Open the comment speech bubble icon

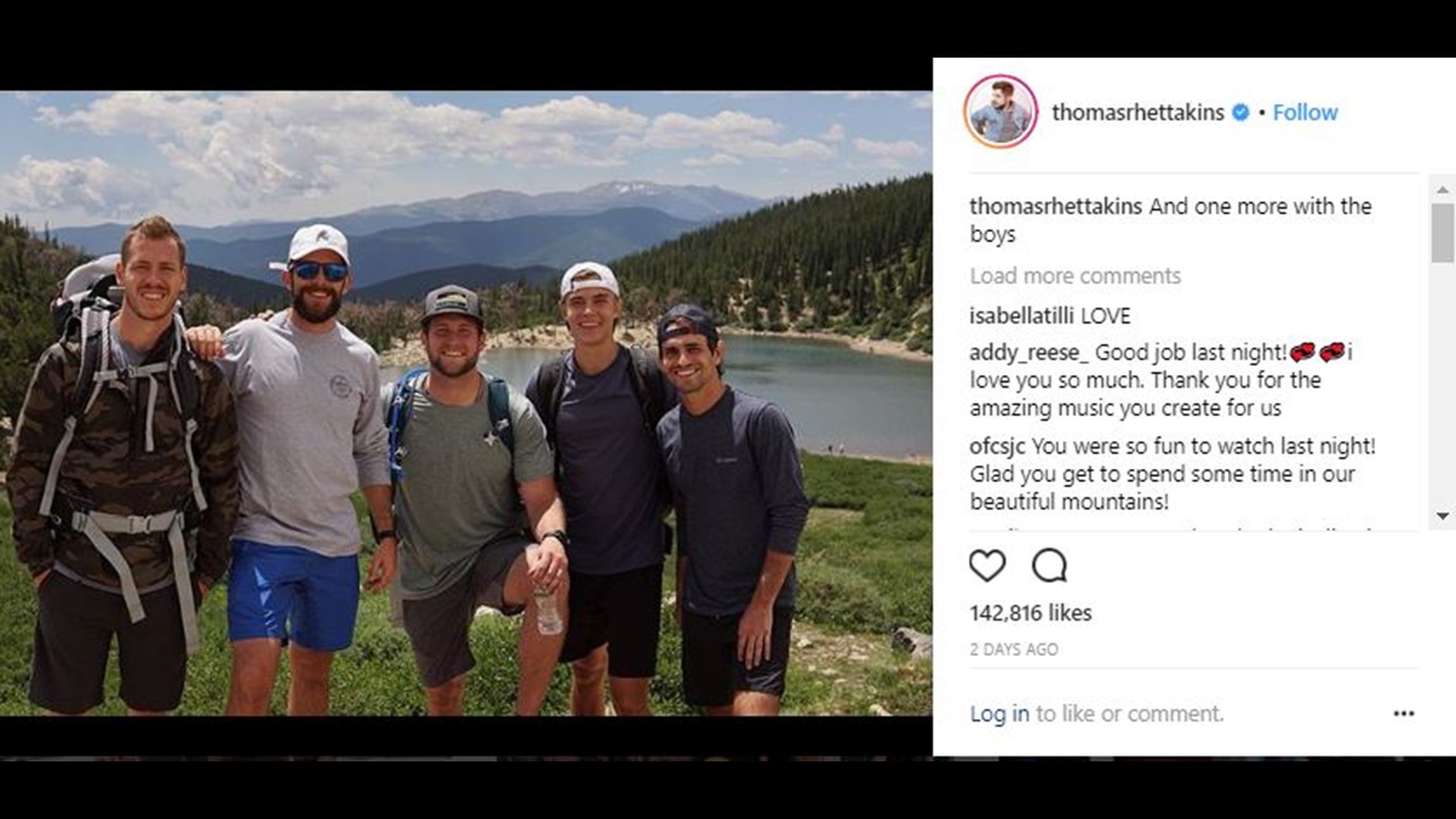click(x=1048, y=565)
